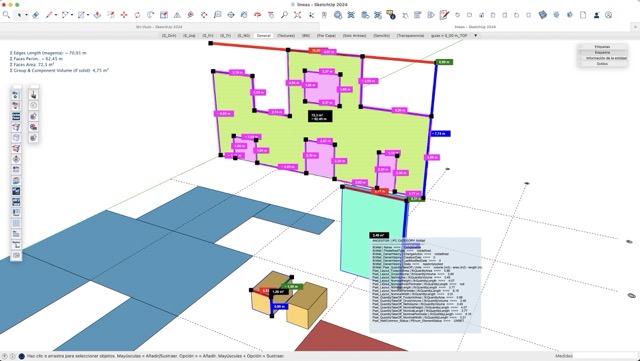Expand the shape tool dropdown arrow
Image resolution: width=640 pixels, height=361 pixels.
(x=88, y=16)
